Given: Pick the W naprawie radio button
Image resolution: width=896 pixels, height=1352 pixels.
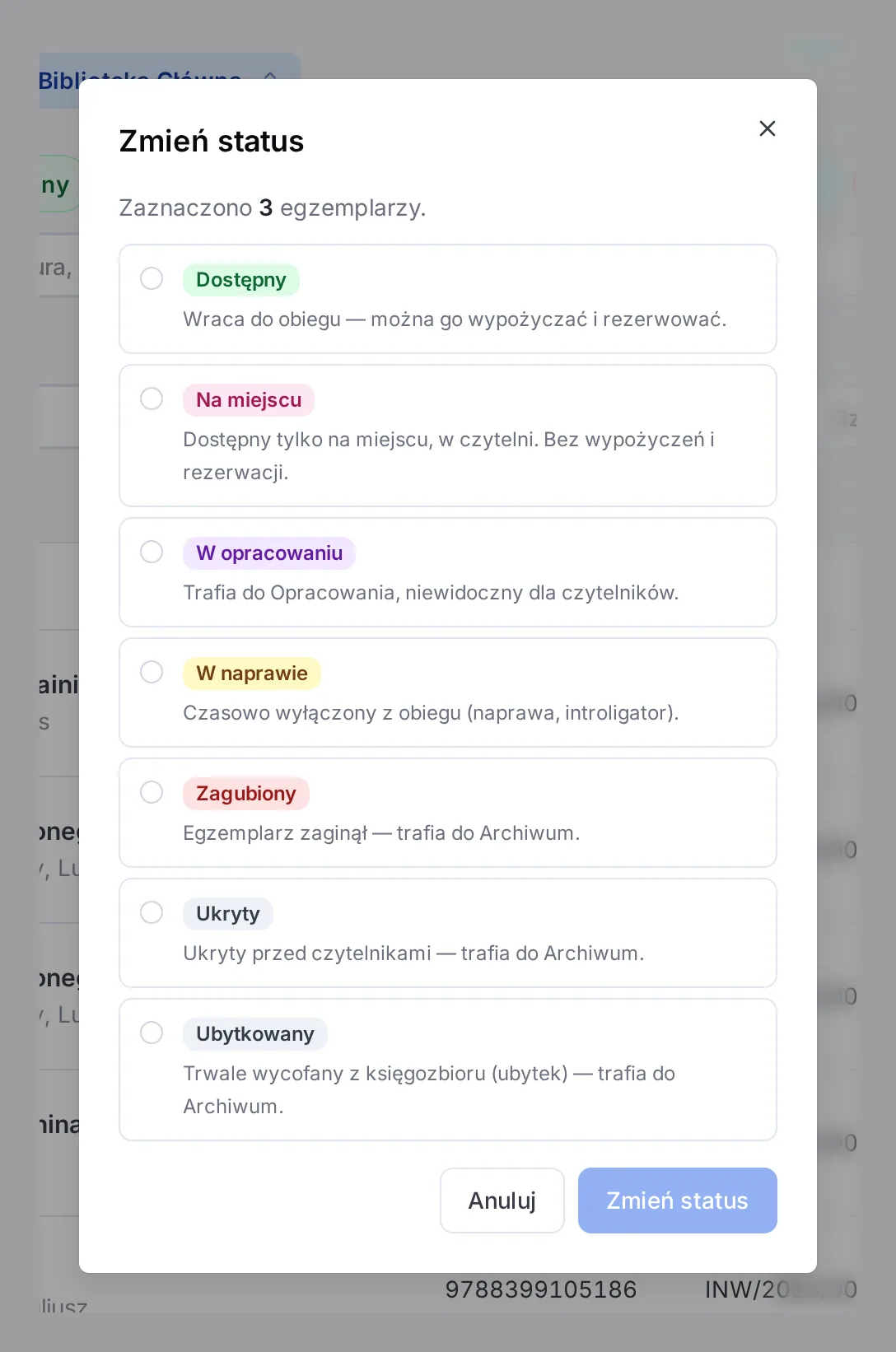Looking at the screenshot, I should (152, 672).
